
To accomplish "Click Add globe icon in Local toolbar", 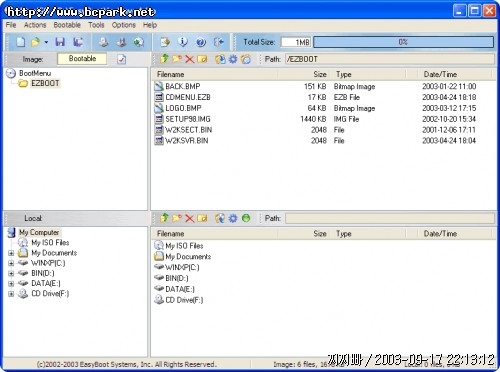I will tap(220, 219).
